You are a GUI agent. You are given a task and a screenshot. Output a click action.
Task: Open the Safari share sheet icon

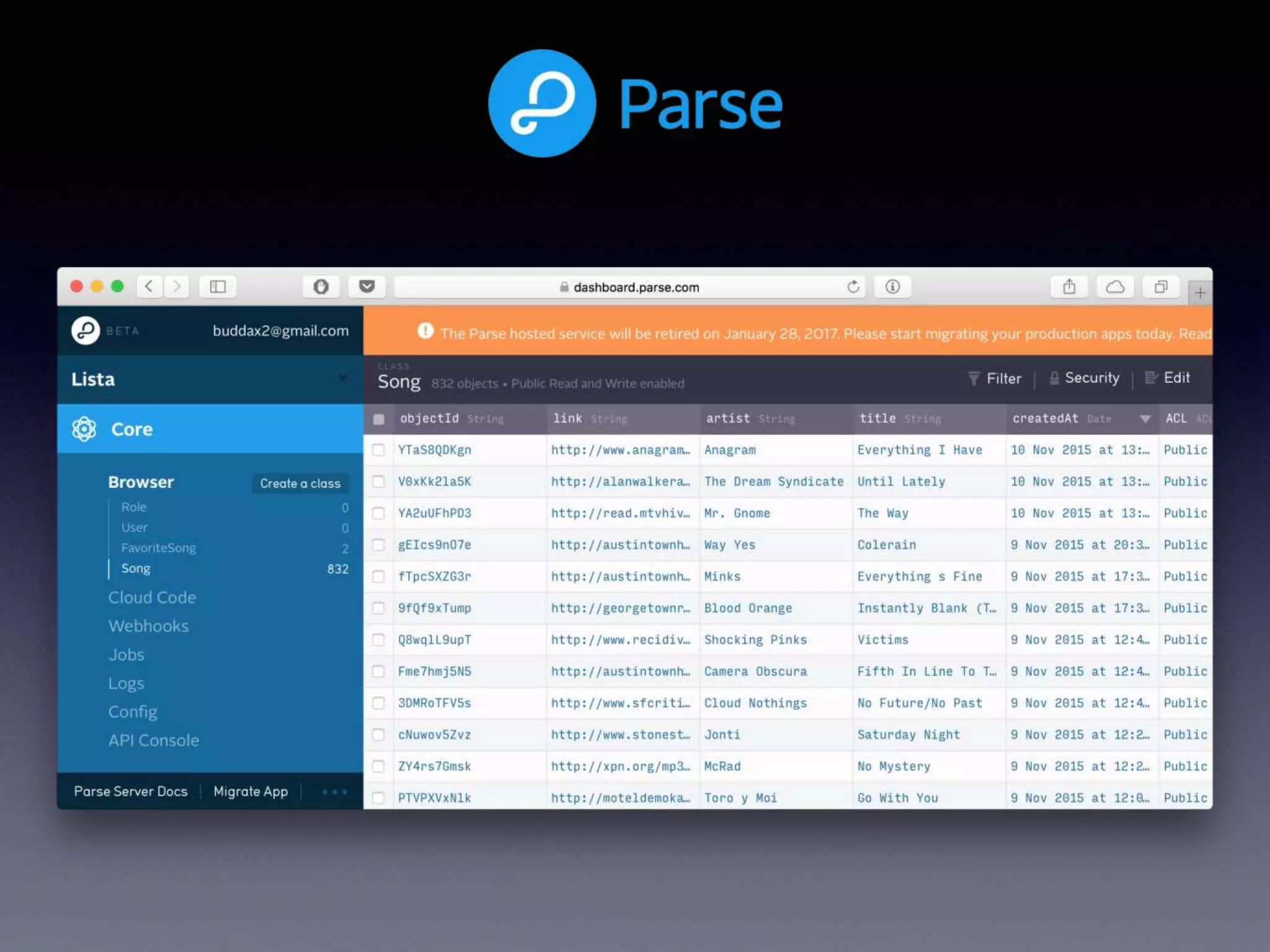pyautogui.click(x=1068, y=287)
